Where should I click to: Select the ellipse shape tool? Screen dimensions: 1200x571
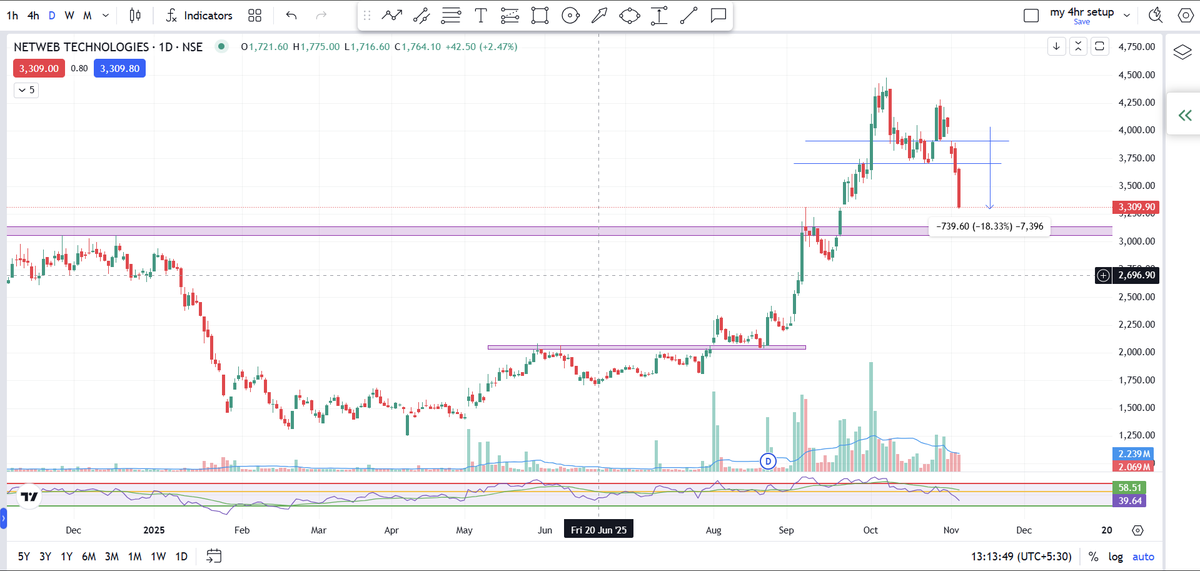click(x=629, y=16)
